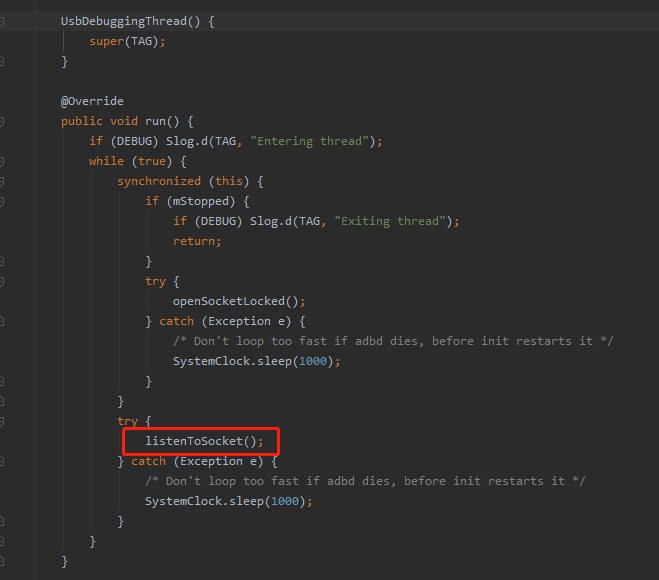The width and height of the screenshot is (659, 580).
Task: Collapse the while (true) block fold marker
Action: (1, 161)
